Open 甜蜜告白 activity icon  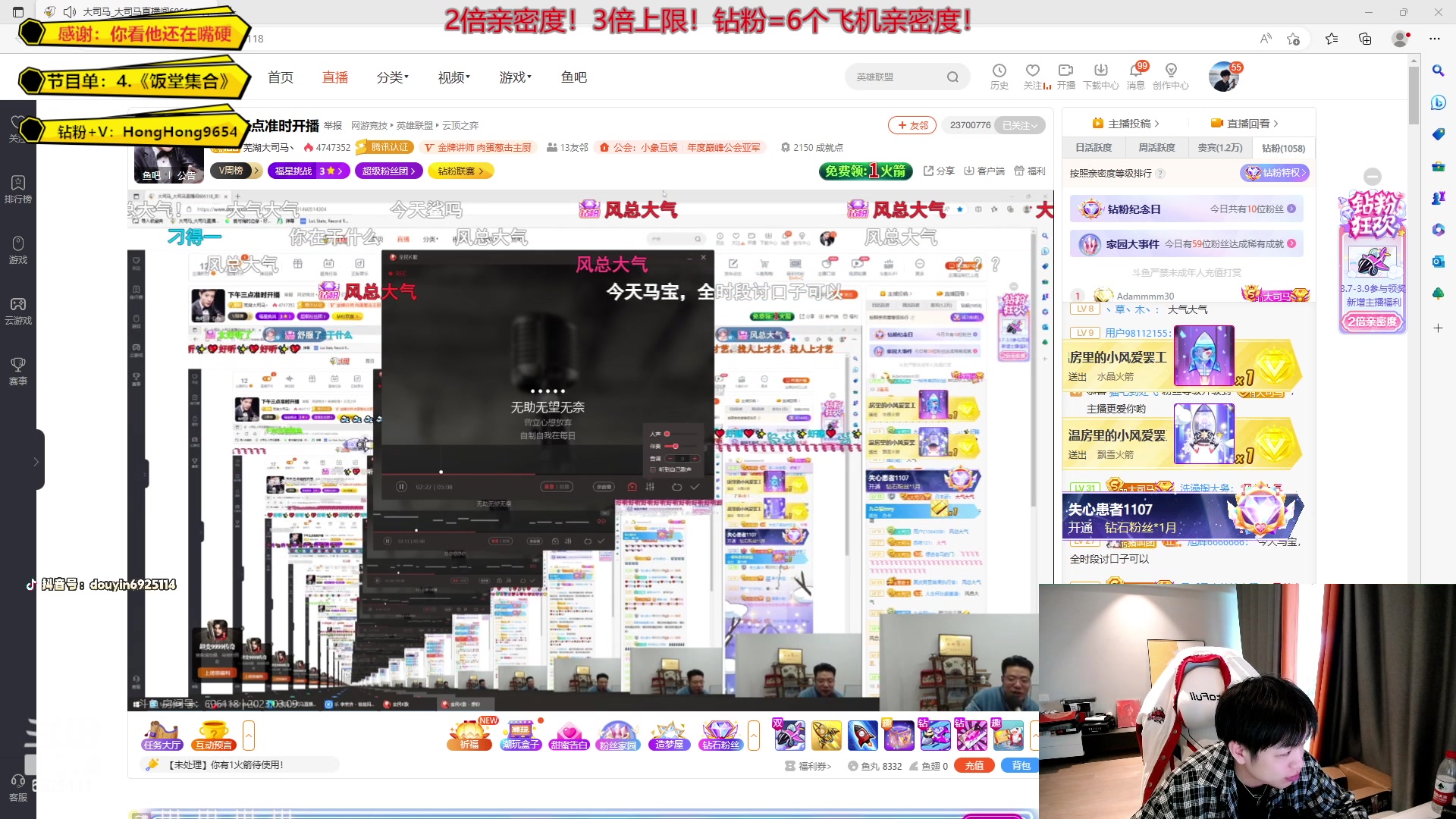(569, 735)
